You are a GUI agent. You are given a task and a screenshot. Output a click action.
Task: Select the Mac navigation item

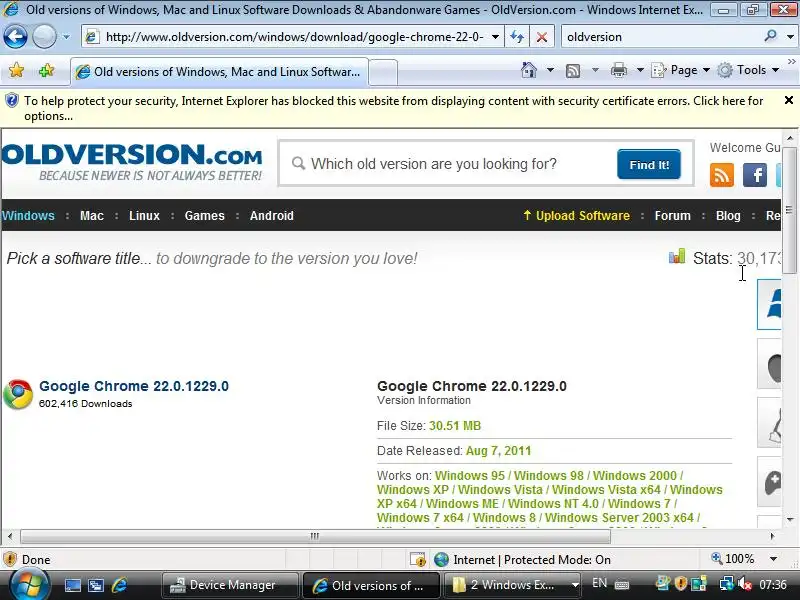(92, 216)
